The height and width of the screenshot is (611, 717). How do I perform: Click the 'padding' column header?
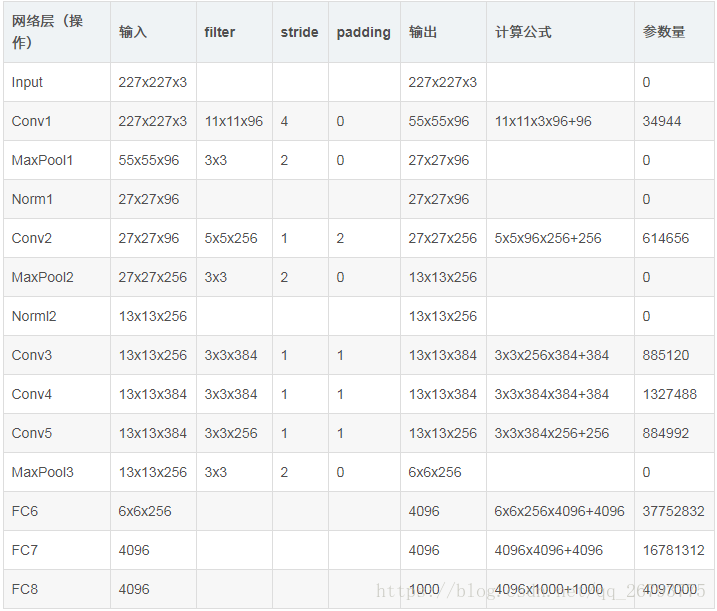[x=364, y=32]
